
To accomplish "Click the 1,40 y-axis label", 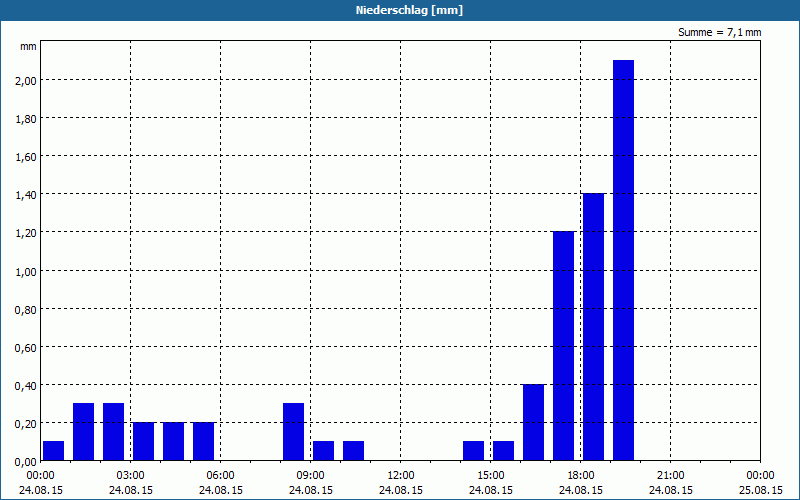I will [x=26, y=194].
